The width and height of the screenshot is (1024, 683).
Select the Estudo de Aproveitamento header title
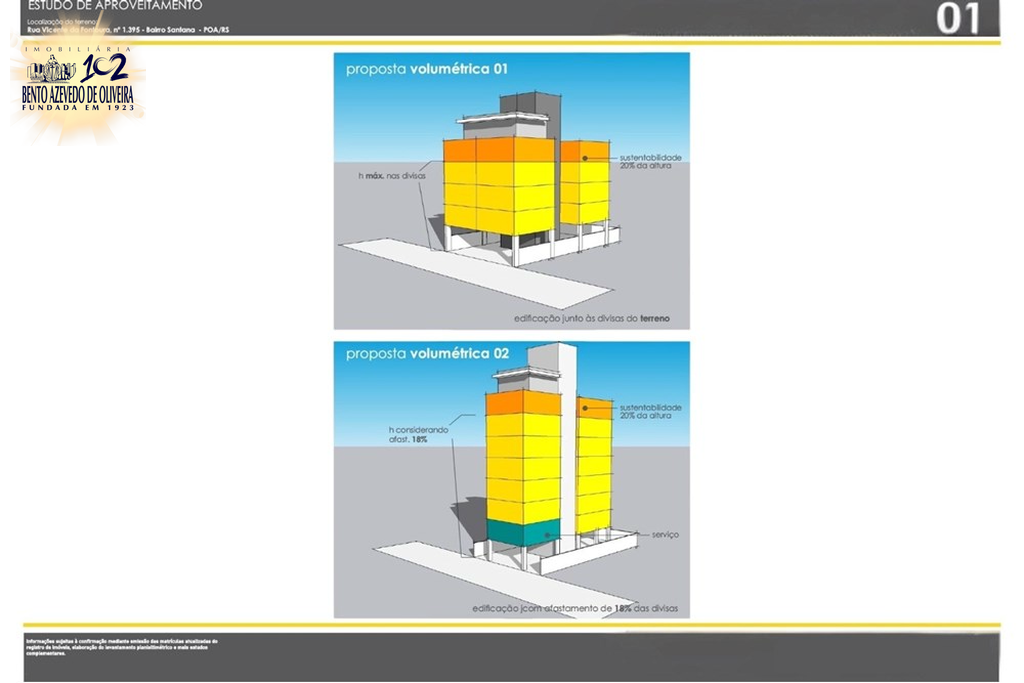pos(115,6)
